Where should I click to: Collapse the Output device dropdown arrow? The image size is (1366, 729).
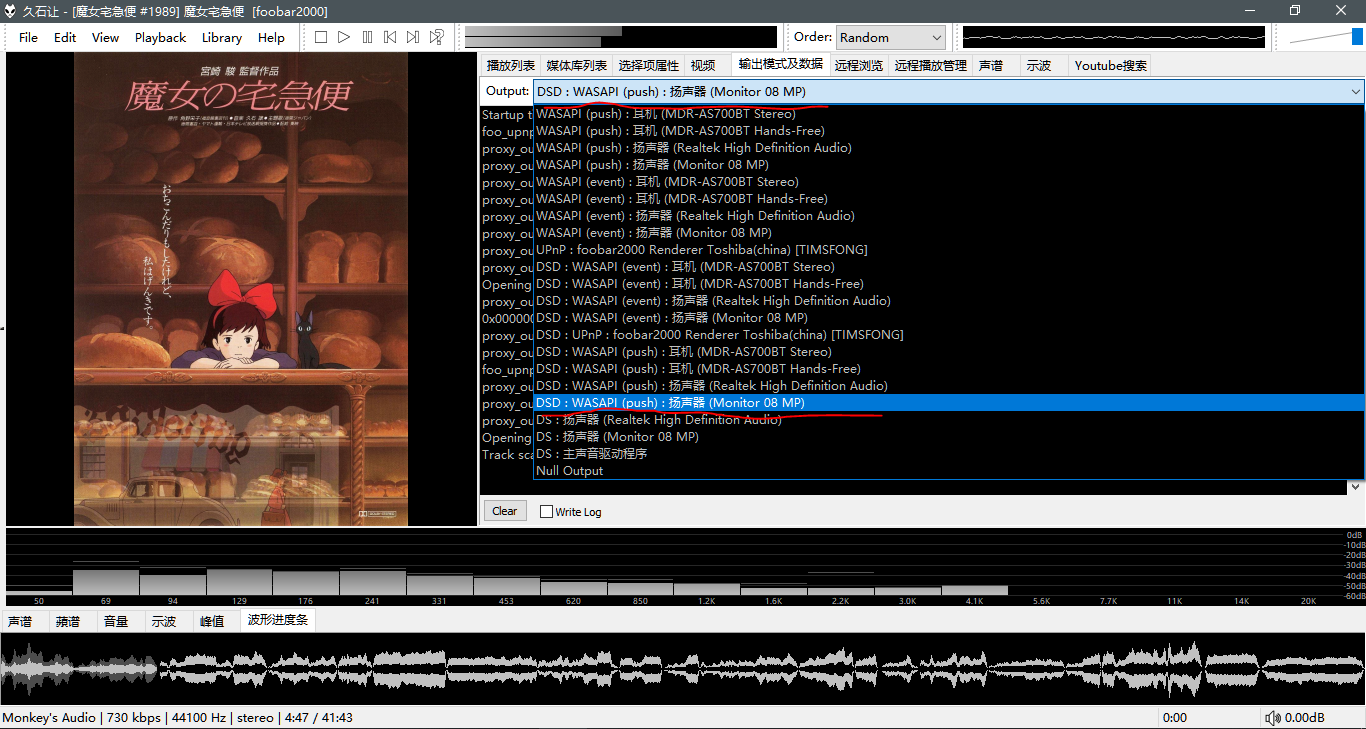click(x=1355, y=92)
